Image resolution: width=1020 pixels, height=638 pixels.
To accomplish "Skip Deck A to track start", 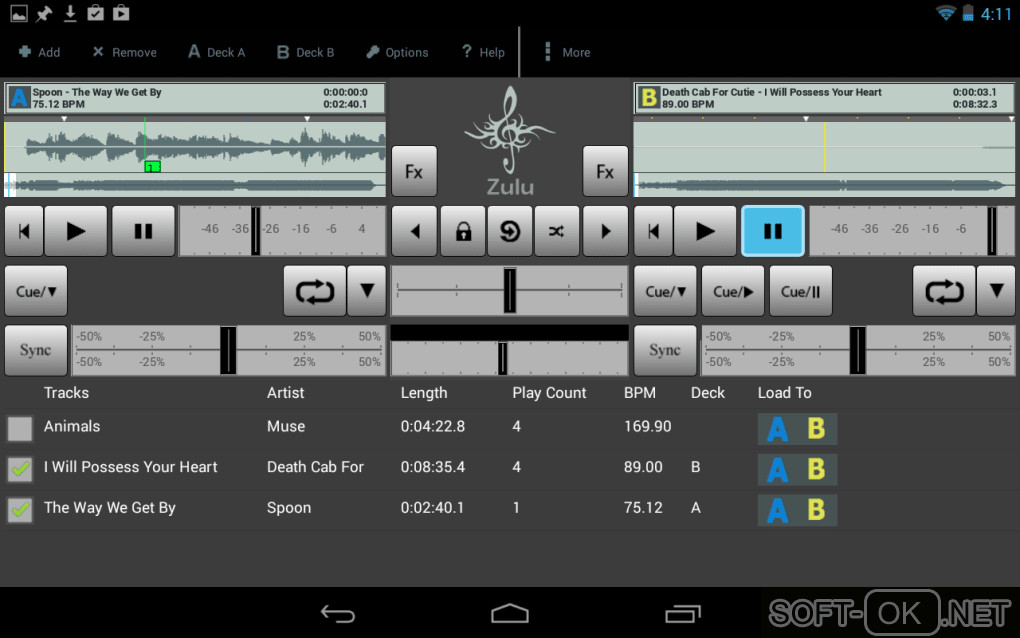I will tap(24, 231).
